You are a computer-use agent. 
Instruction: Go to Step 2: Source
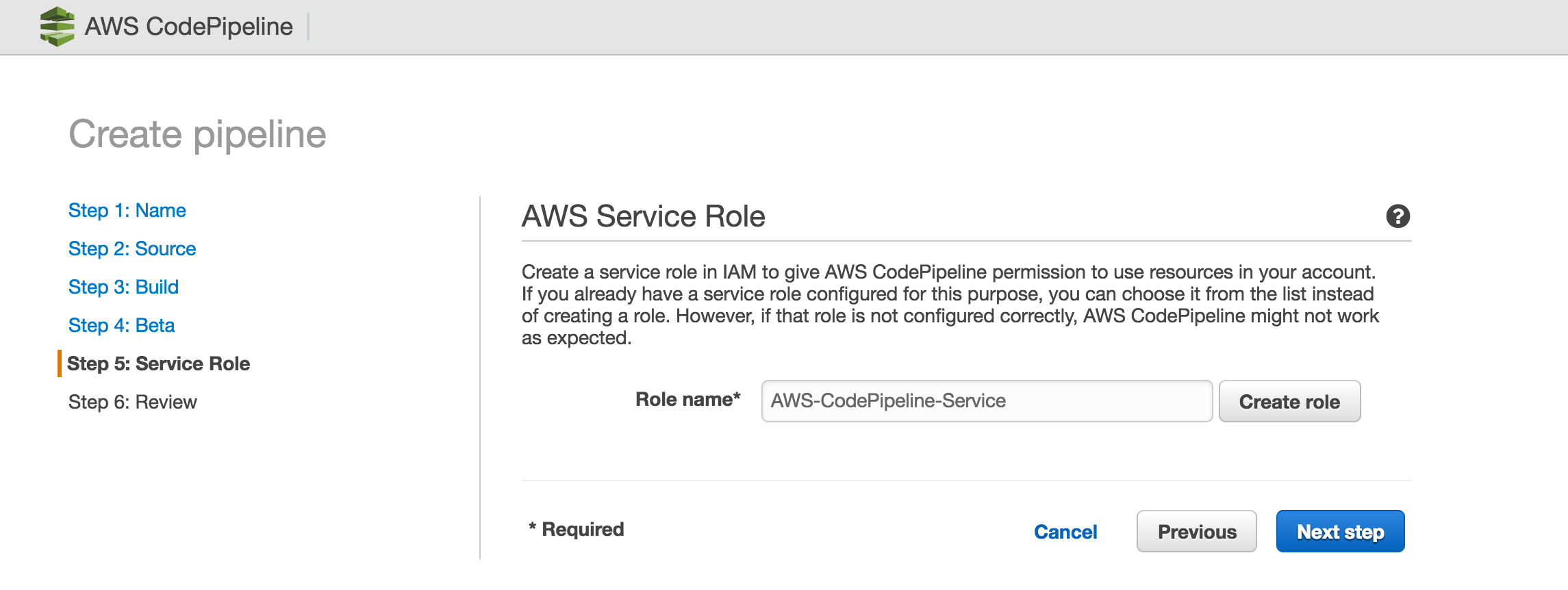[x=132, y=249]
